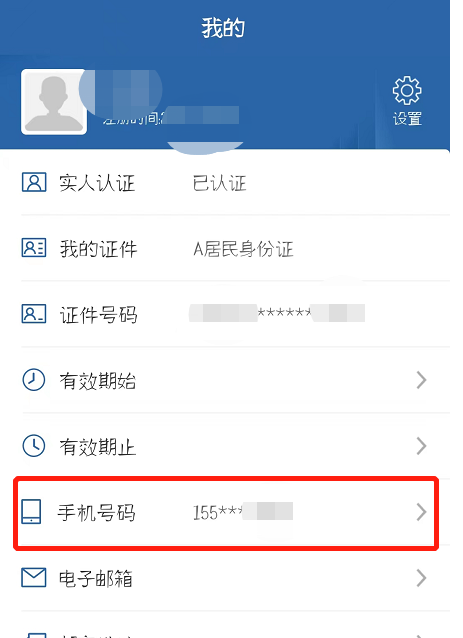Tap the 已认证 status text
463x638 pixels.
[x=219, y=183]
